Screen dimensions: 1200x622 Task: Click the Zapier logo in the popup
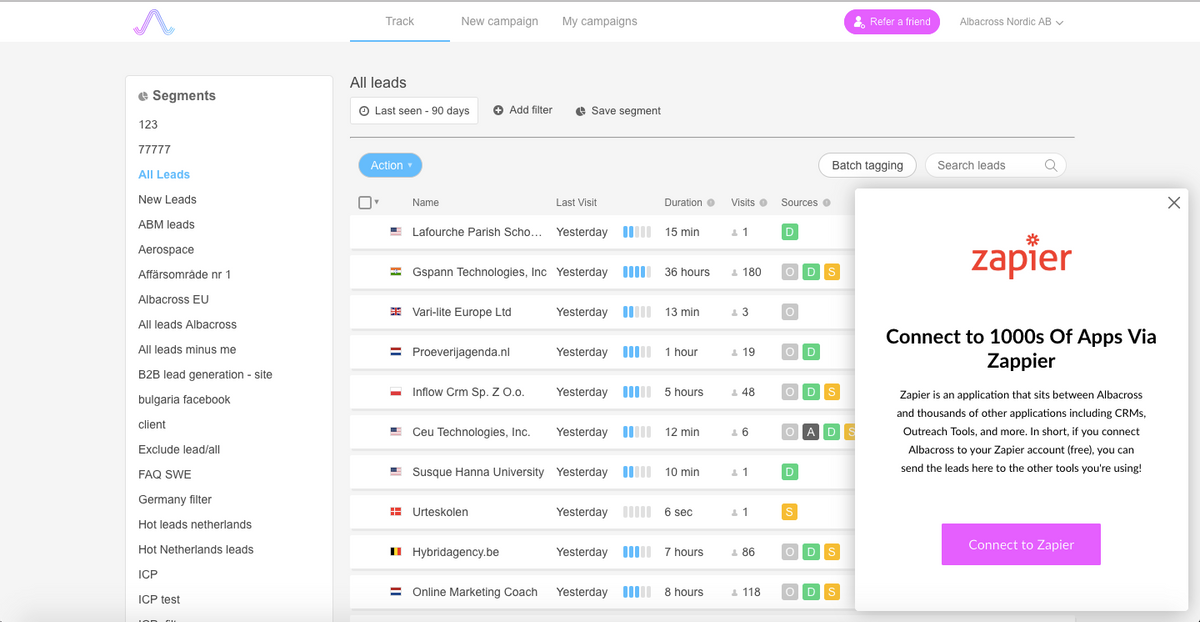pyautogui.click(x=1021, y=256)
